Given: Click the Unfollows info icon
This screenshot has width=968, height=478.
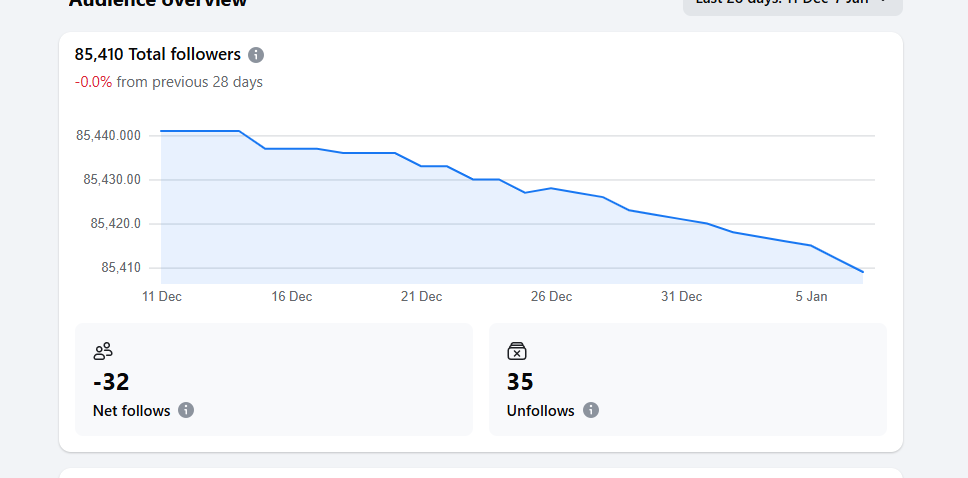Looking at the screenshot, I should click(591, 410).
